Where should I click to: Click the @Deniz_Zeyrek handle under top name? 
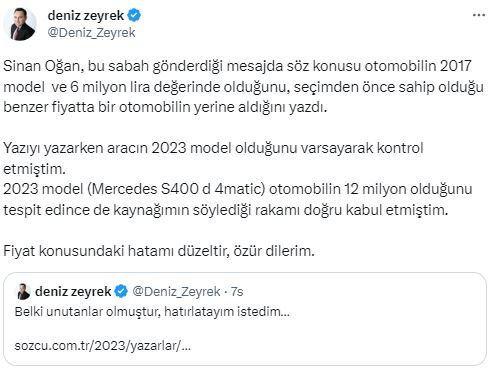(x=91, y=33)
